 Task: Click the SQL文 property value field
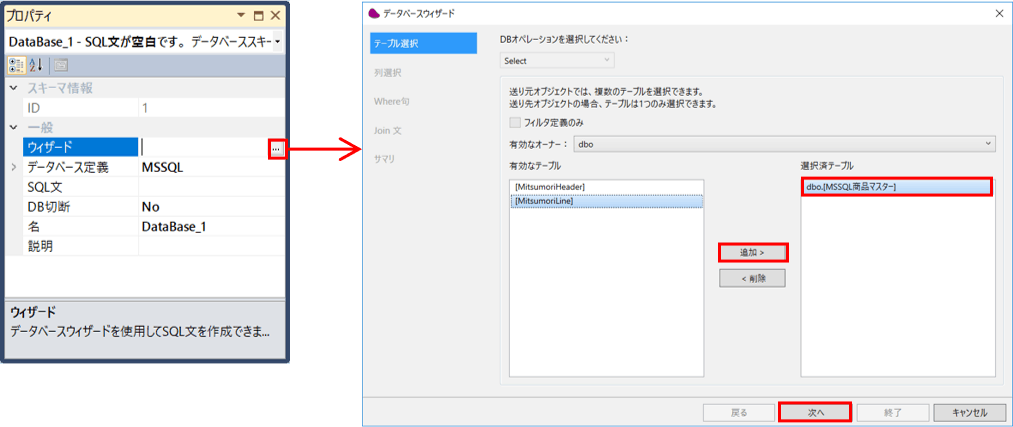[x=210, y=187]
